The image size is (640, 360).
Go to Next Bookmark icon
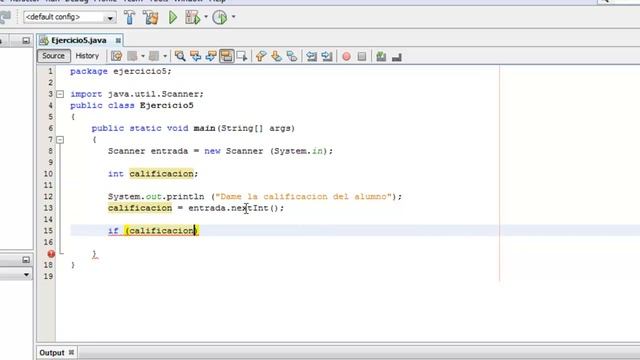pos(276,56)
